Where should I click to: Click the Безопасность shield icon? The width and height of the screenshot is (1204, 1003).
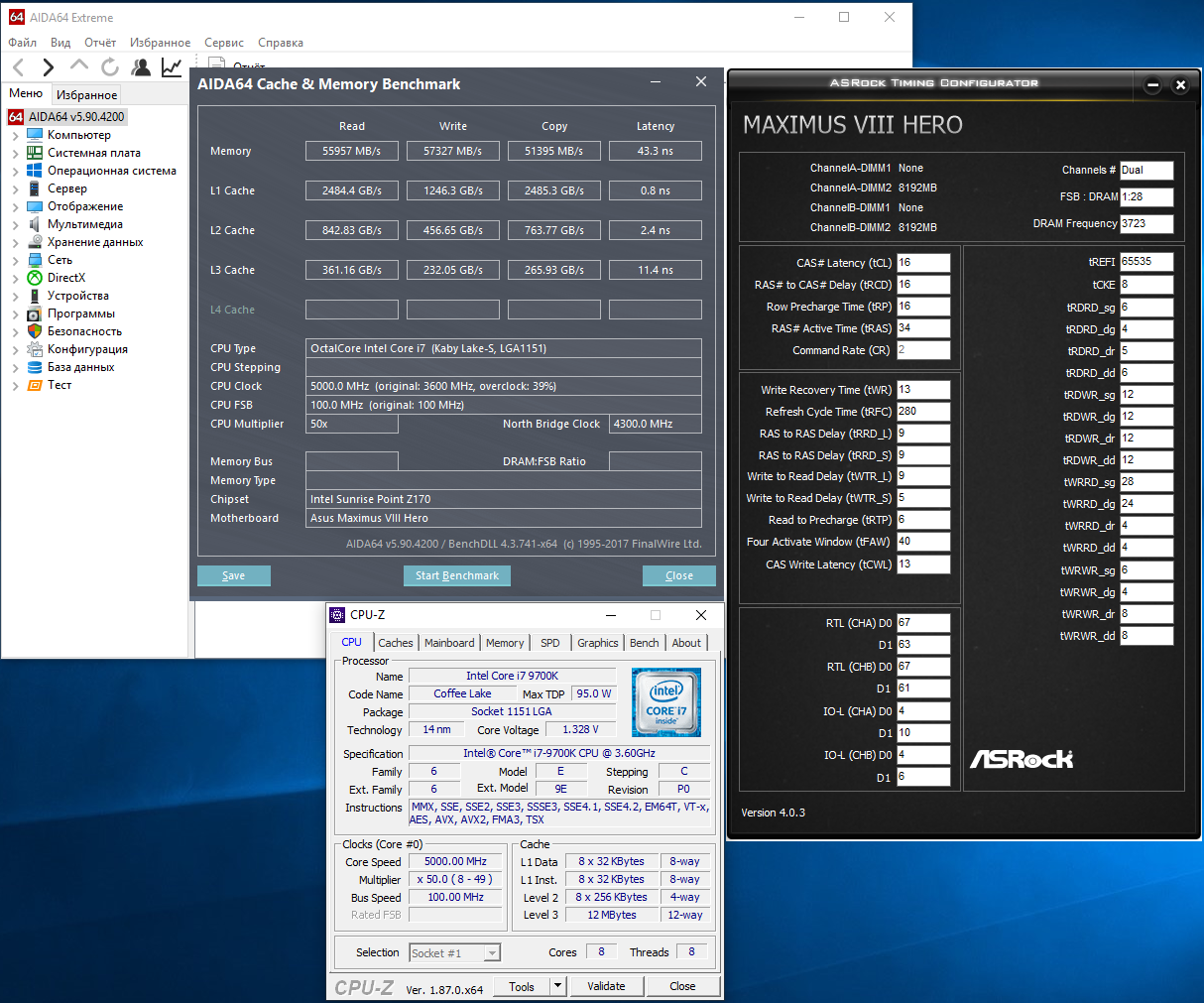(35, 331)
